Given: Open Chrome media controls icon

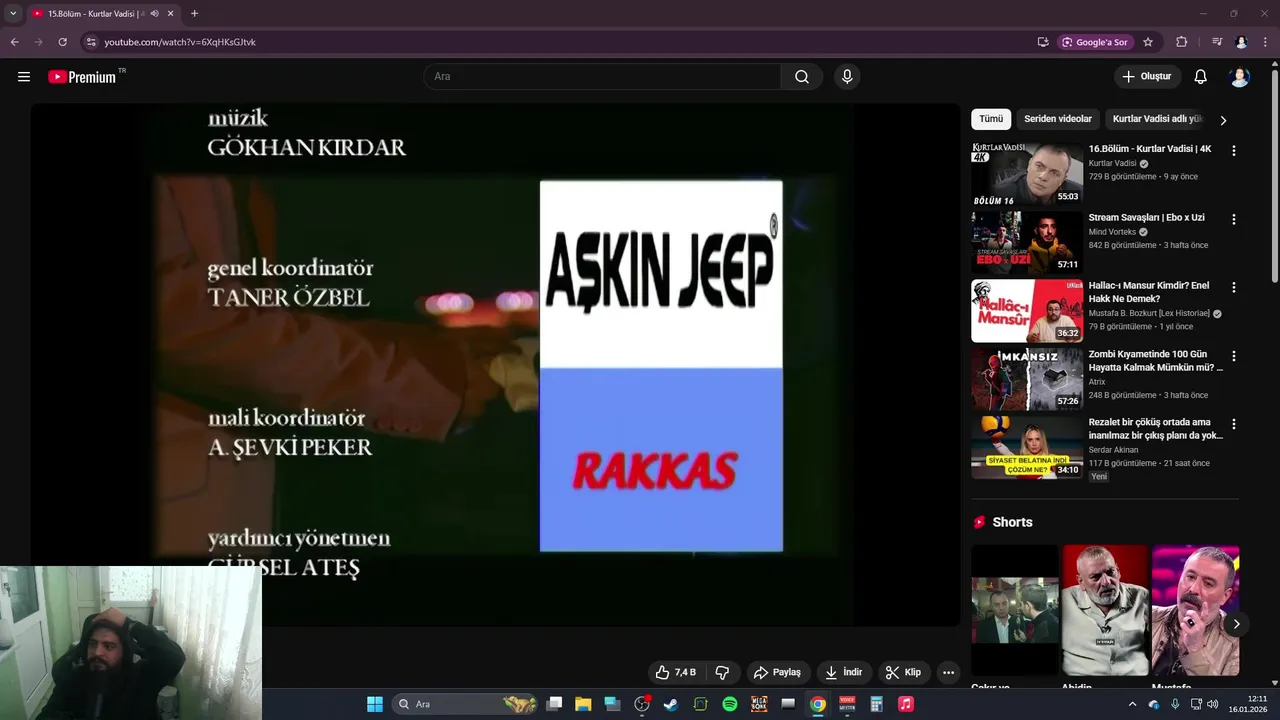Looking at the screenshot, I should (1217, 42).
